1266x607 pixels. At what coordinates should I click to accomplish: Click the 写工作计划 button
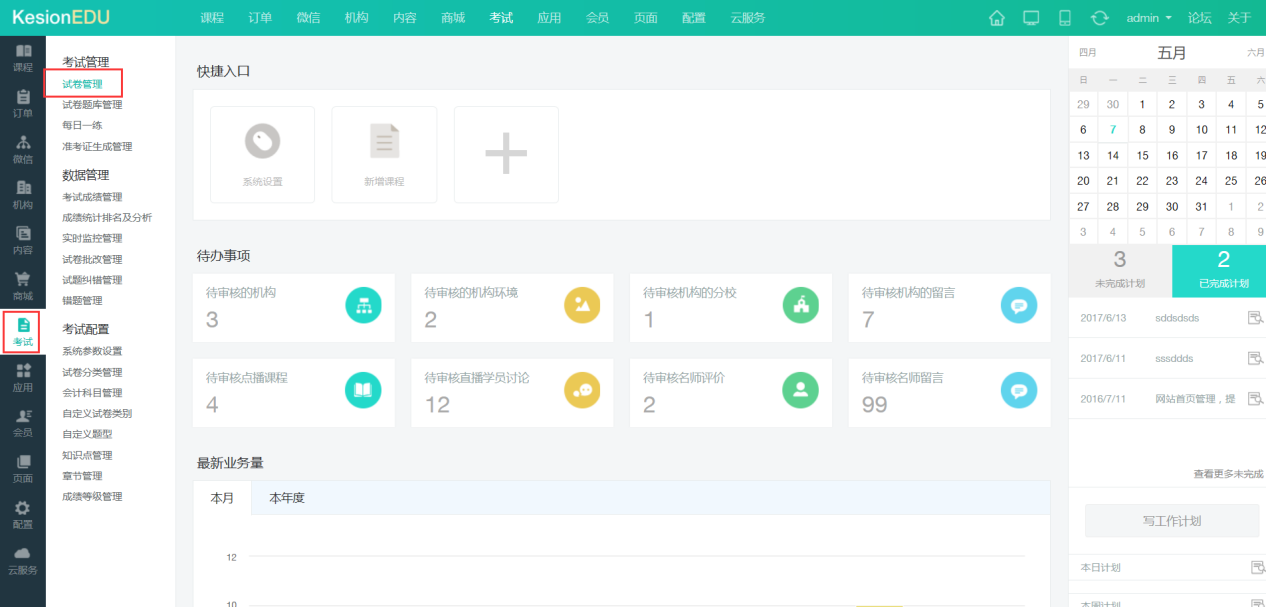(x=1171, y=521)
